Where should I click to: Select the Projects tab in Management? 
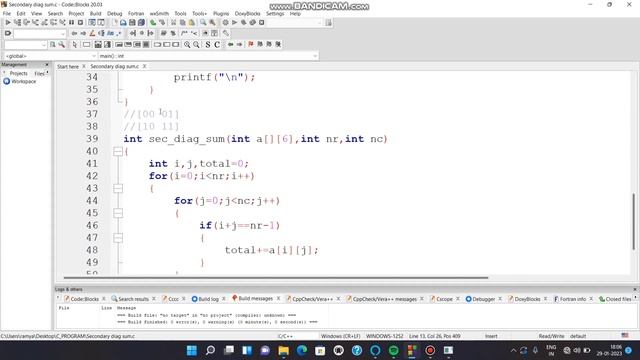18,73
